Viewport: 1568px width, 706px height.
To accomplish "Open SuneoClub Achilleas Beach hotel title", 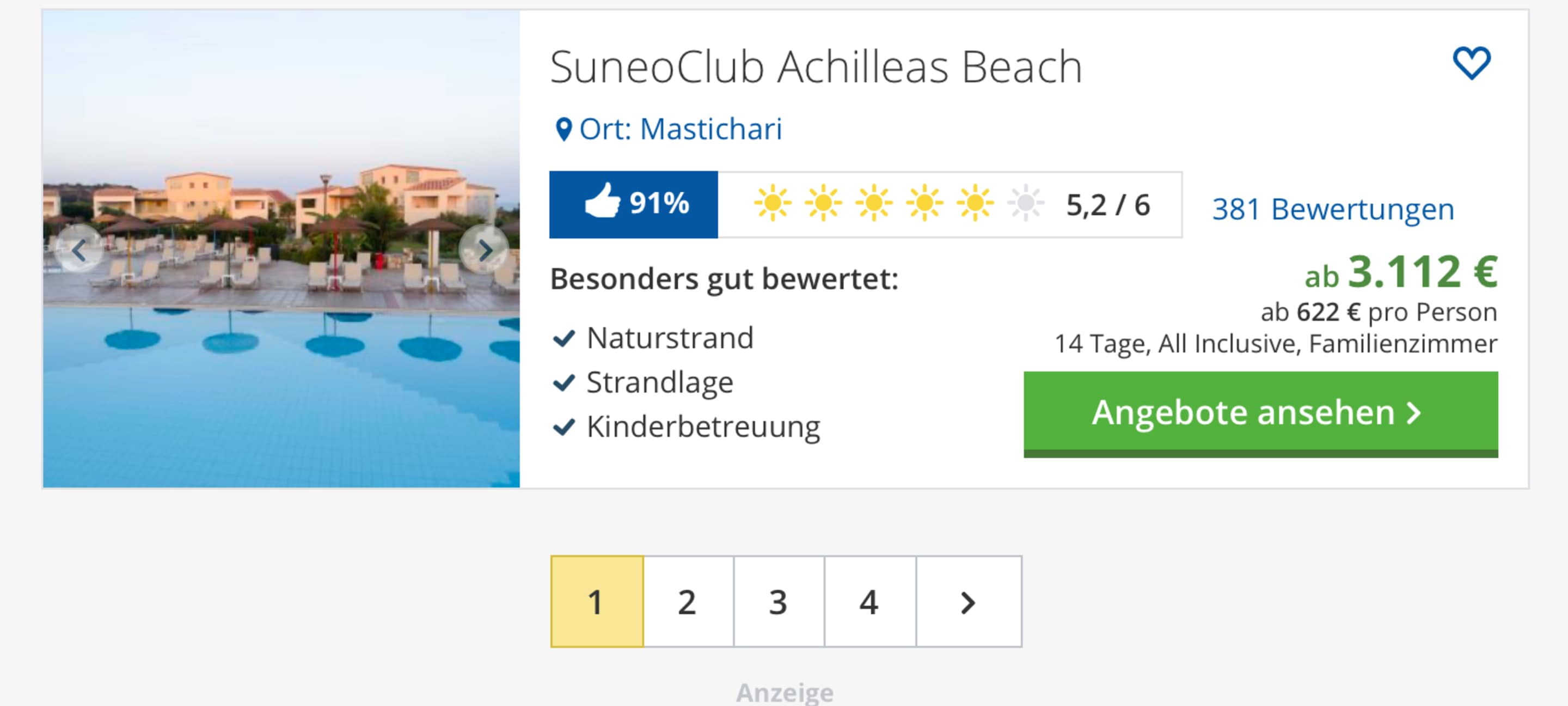I will point(816,67).
